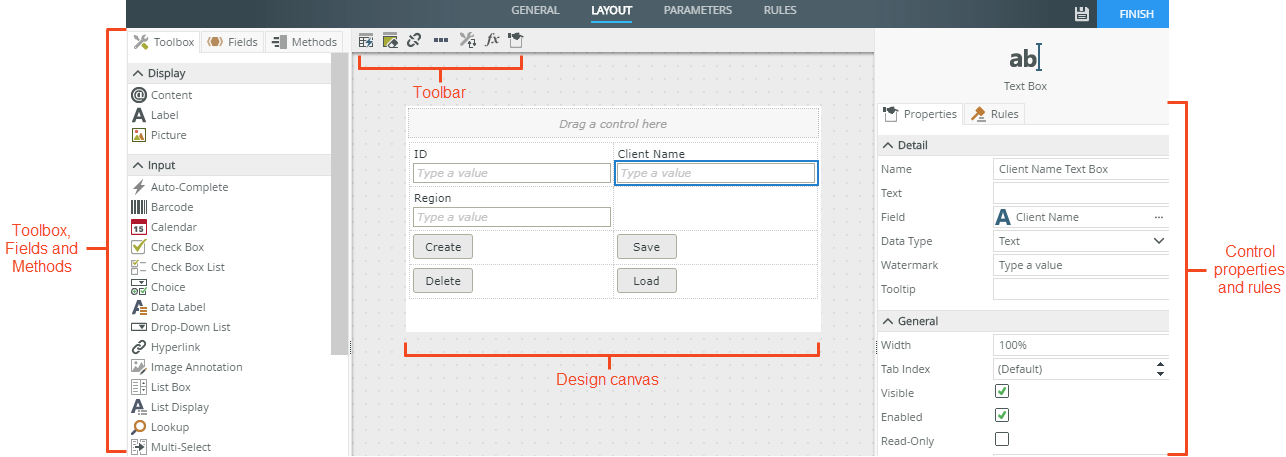
Task: Select the Data Label control
Action: click(x=169, y=307)
